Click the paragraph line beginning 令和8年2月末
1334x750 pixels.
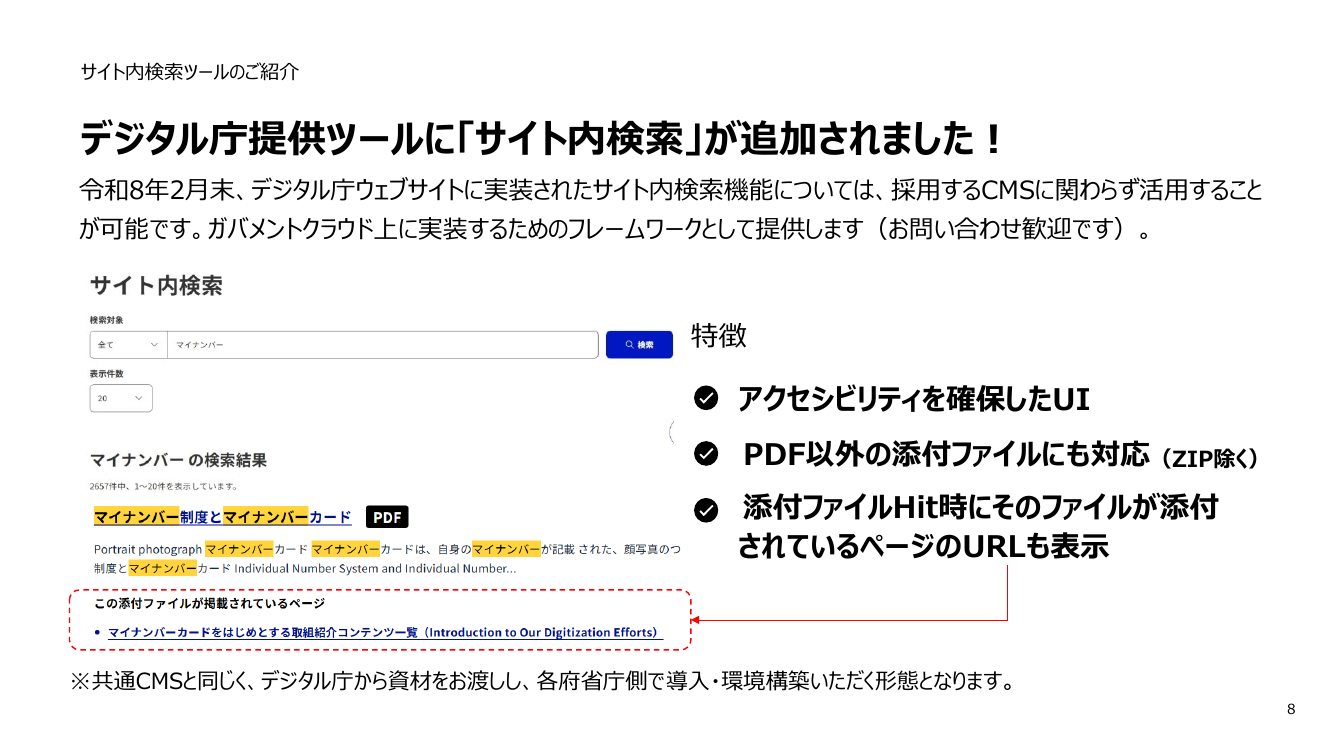coord(671,190)
